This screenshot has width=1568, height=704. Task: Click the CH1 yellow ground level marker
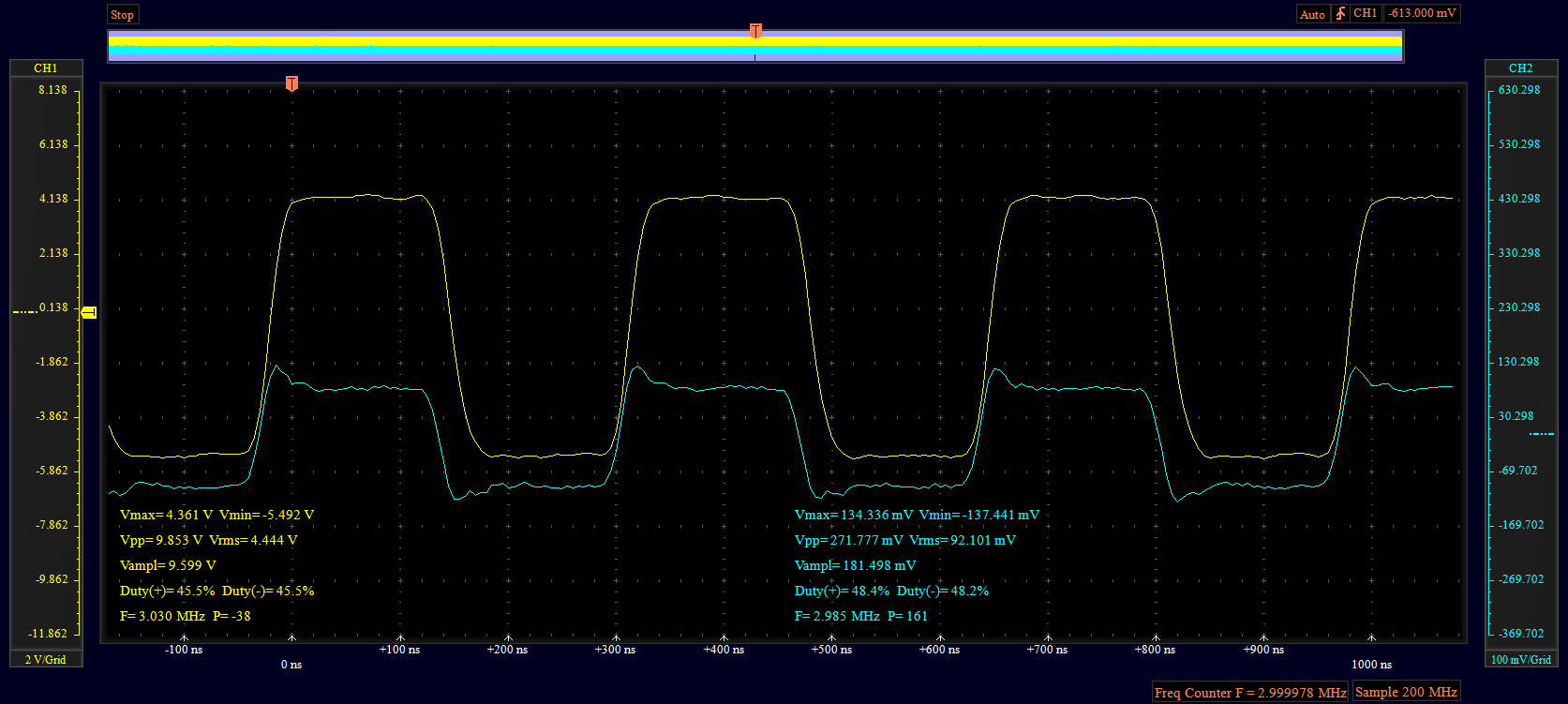click(89, 312)
